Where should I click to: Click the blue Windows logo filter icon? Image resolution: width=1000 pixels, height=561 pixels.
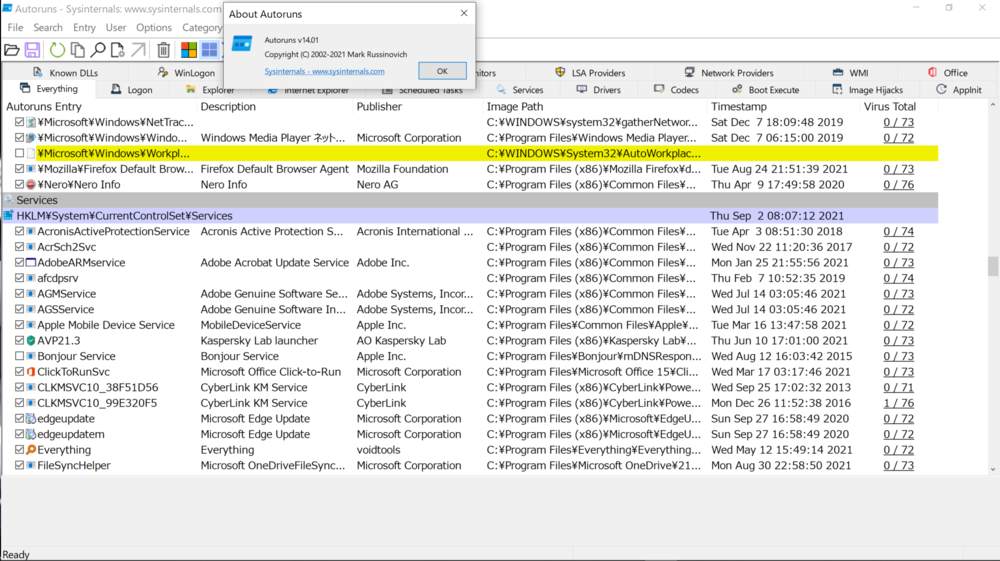tap(209, 50)
